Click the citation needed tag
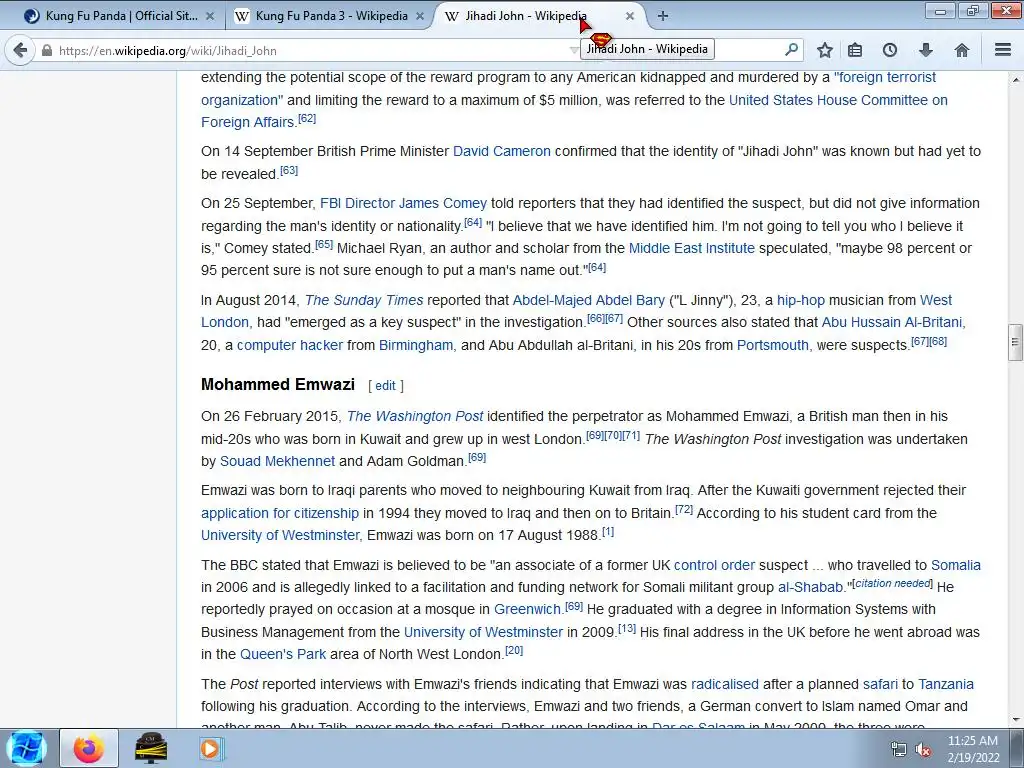Screen dimensions: 1024x768 coord(893,583)
